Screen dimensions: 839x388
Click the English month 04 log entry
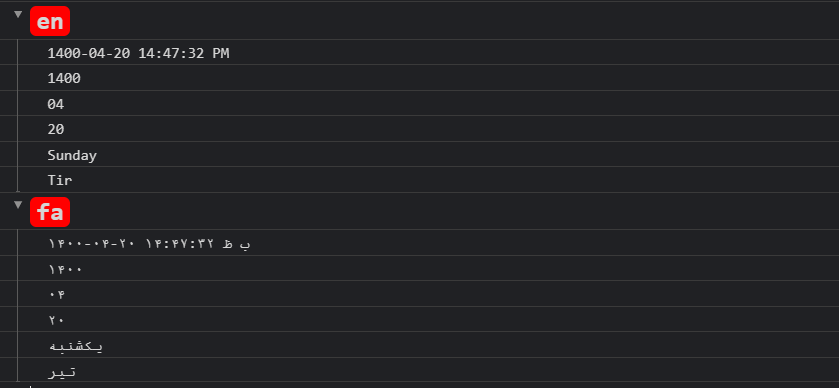(56, 104)
